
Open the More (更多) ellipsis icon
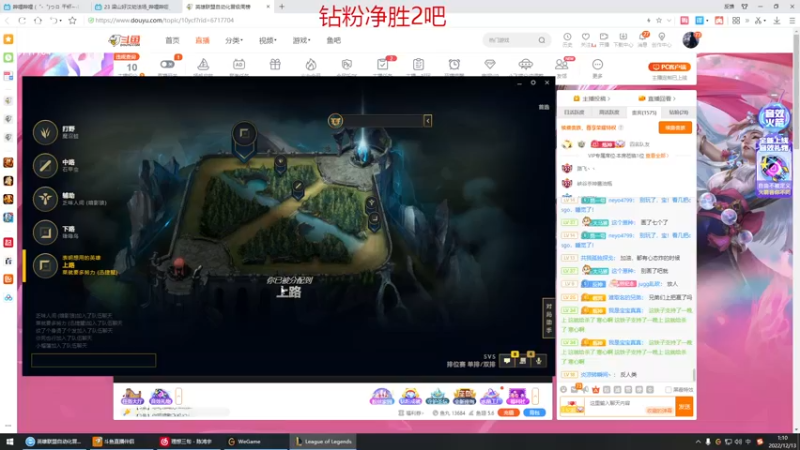click(x=597, y=64)
